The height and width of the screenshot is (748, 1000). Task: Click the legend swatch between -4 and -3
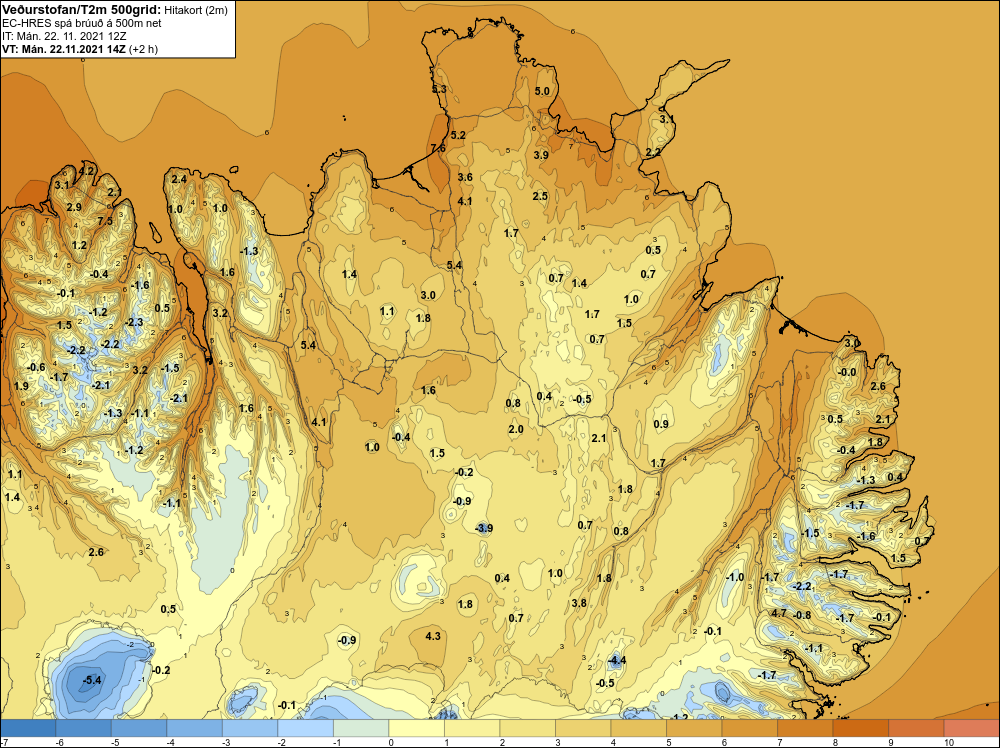click(x=195, y=728)
